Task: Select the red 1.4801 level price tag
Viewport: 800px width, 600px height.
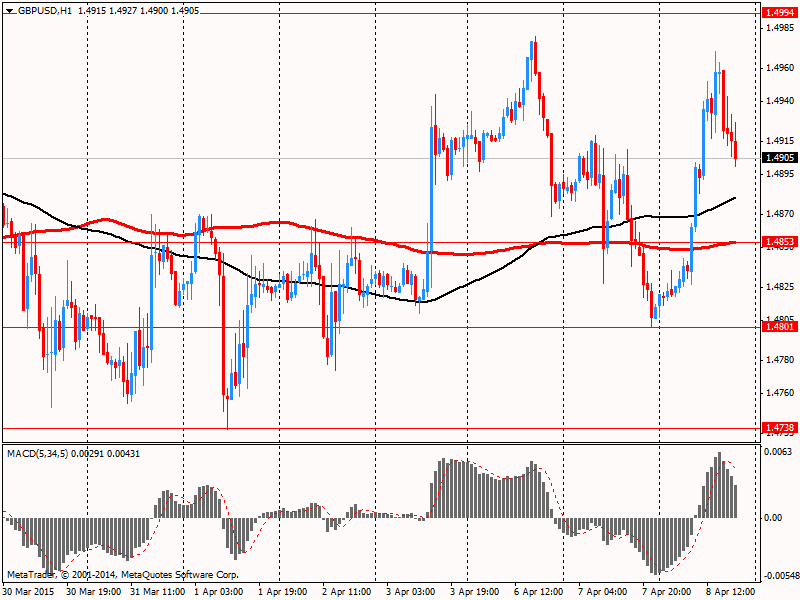Action: click(x=779, y=327)
